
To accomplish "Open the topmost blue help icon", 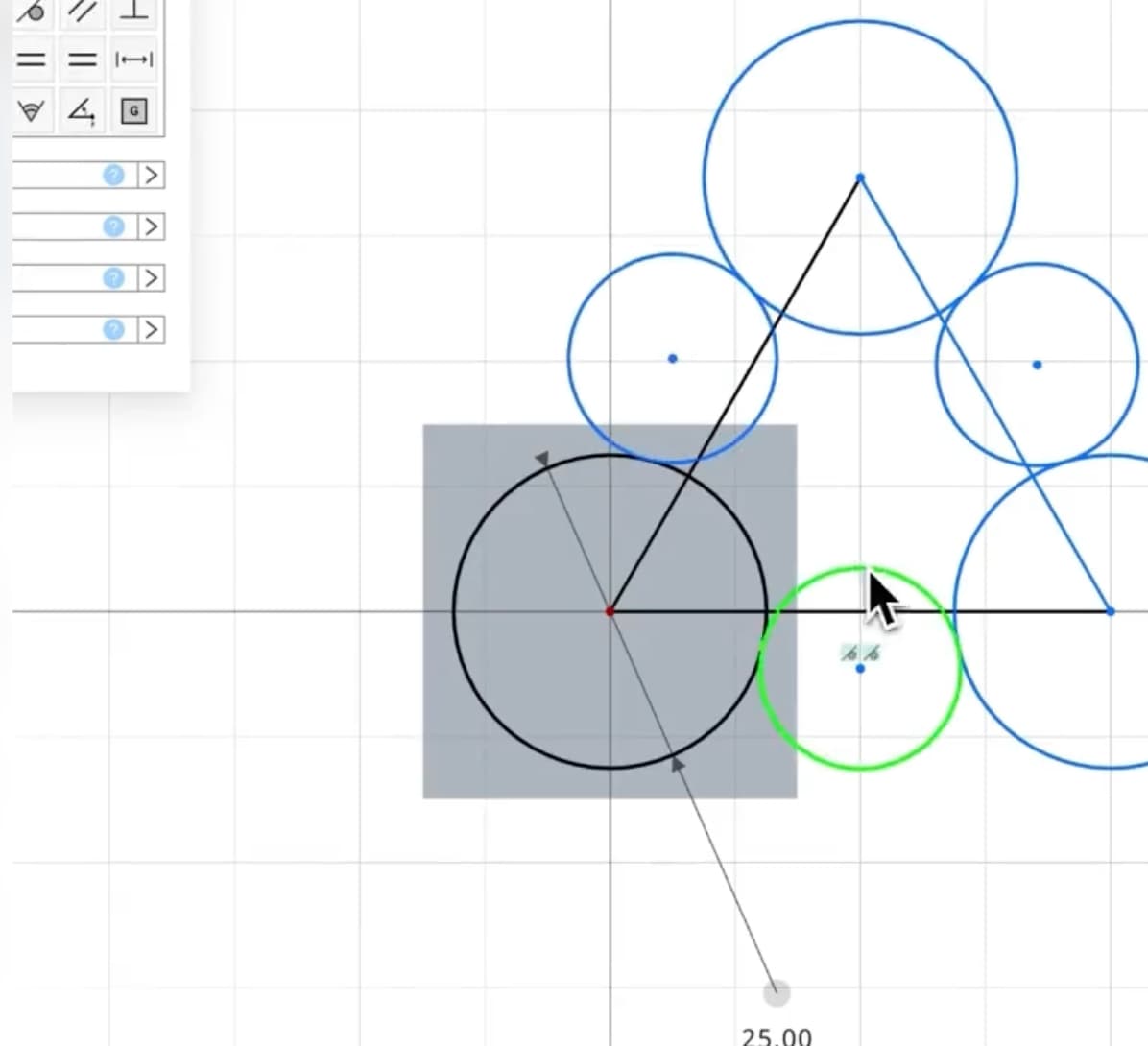I will pos(113,175).
